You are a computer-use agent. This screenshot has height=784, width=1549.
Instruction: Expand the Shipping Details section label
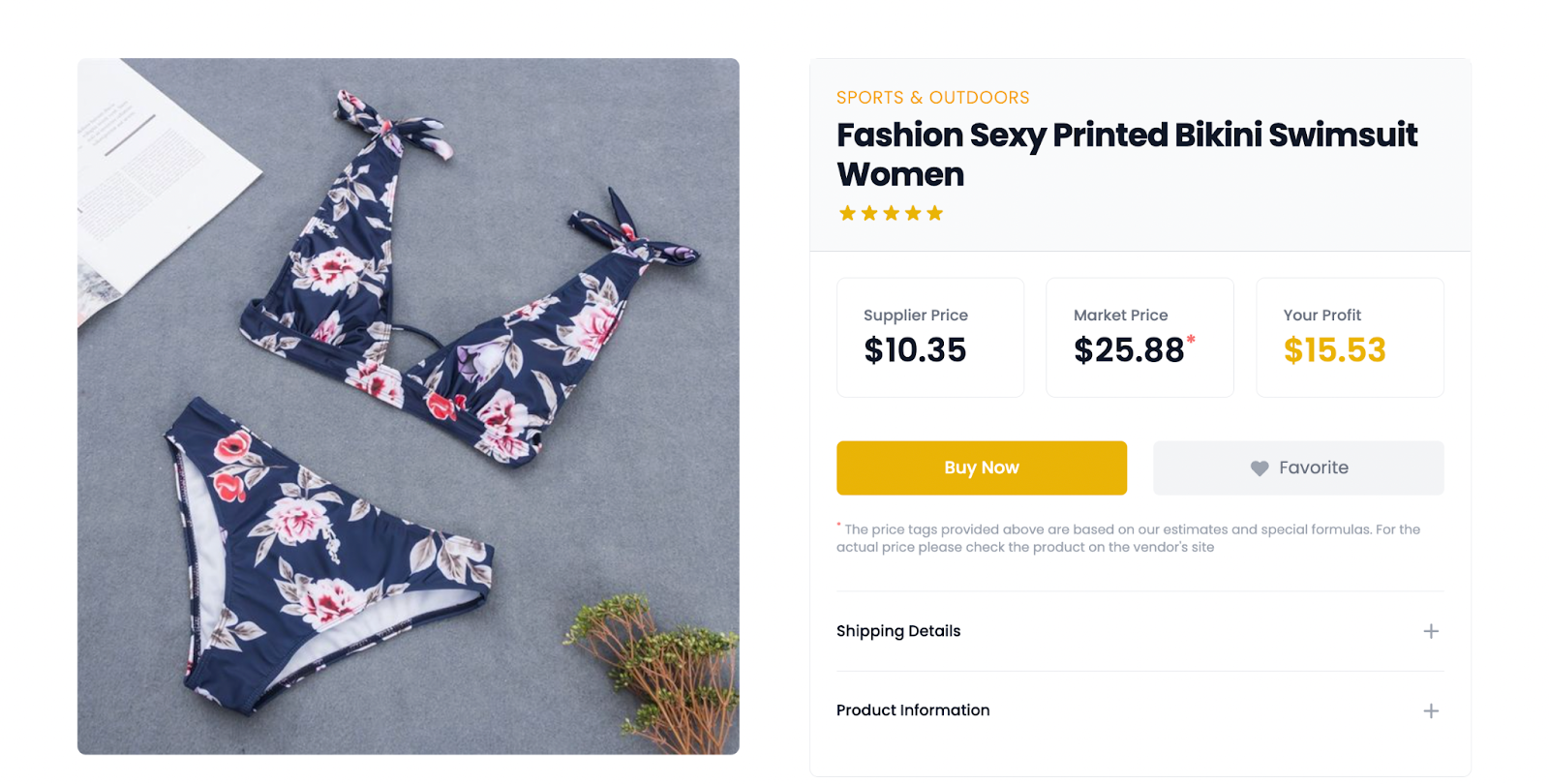(x=898, y=631)
